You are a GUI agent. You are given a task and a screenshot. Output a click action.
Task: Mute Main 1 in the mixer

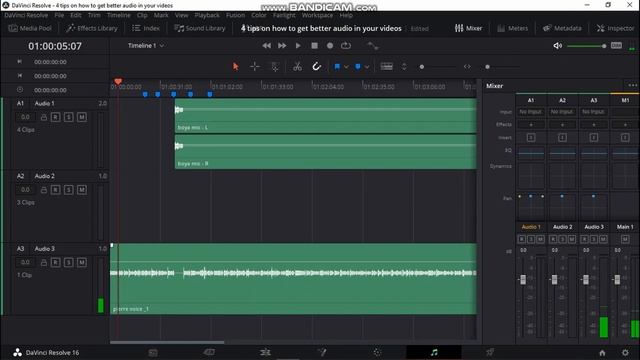[x=625, y=239]
